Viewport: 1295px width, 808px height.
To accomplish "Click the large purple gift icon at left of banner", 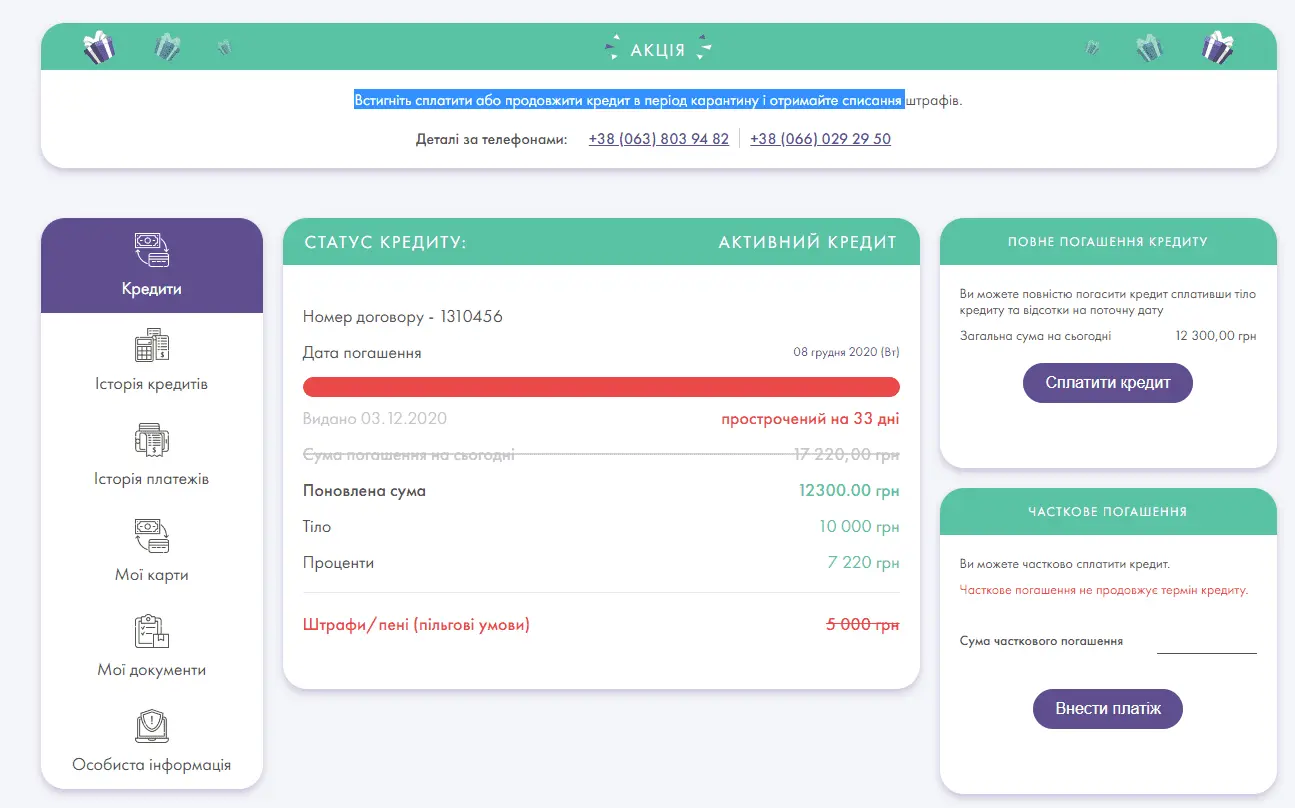I will [x=99, y=47].
